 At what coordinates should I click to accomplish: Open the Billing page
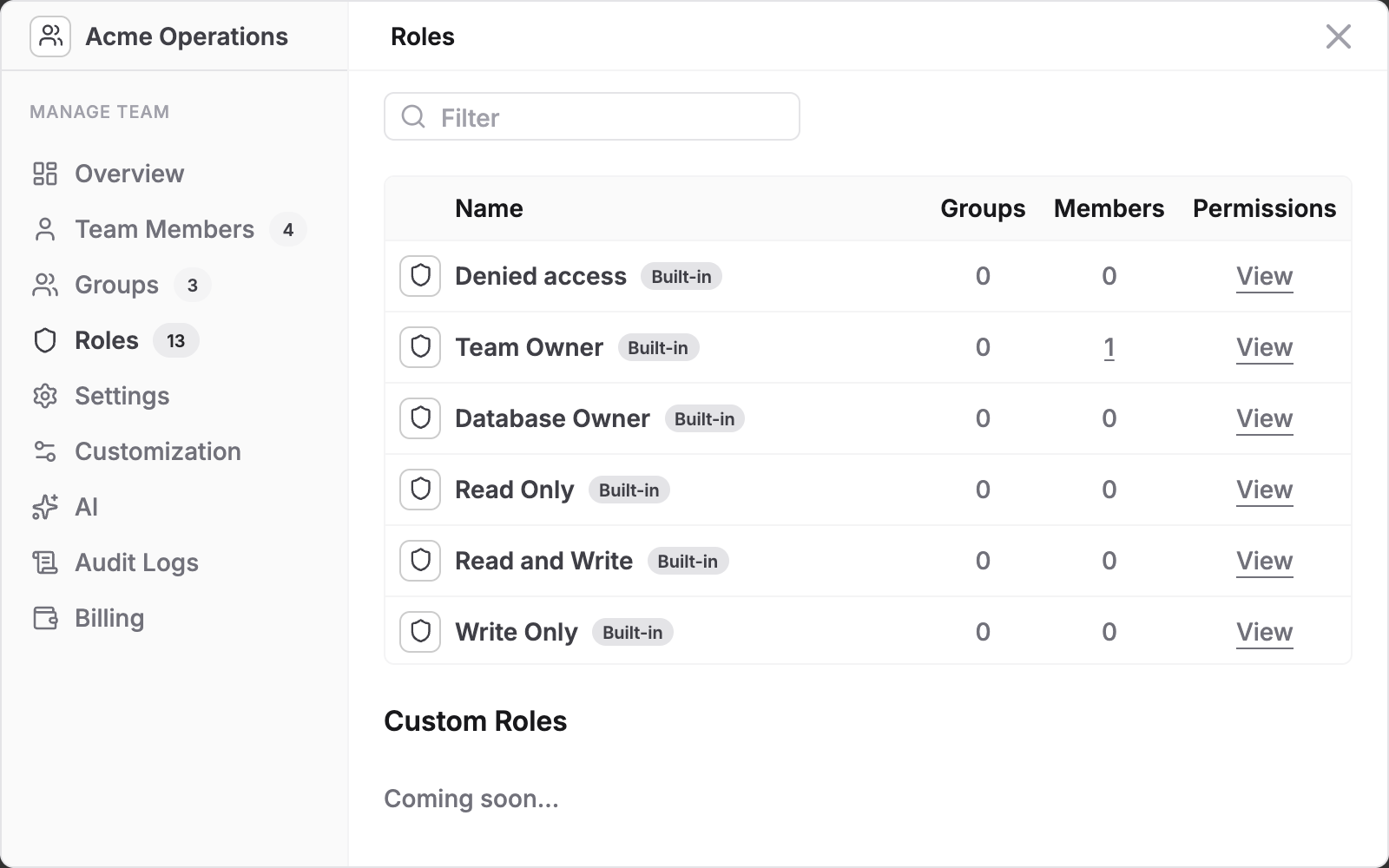109,618
